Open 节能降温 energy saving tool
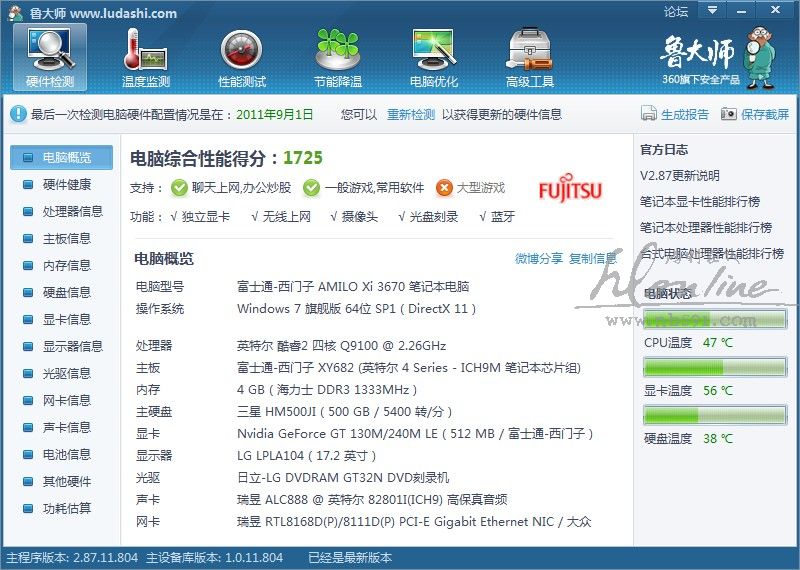This screenshot has height=570, width=800. pos(338,58)
